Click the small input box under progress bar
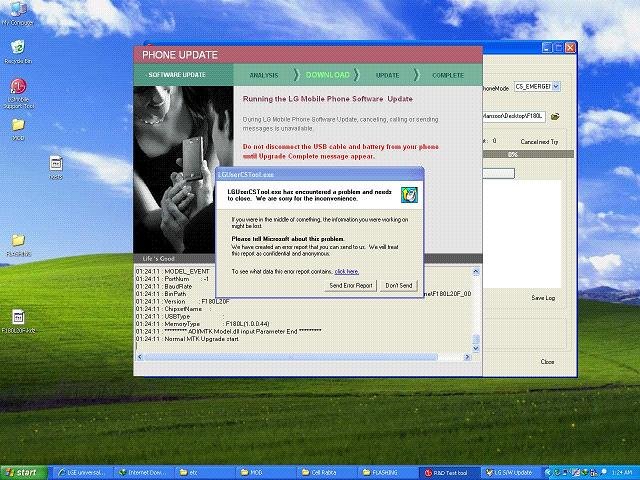Viewport: 640px width, 480px height. point(498,173)
